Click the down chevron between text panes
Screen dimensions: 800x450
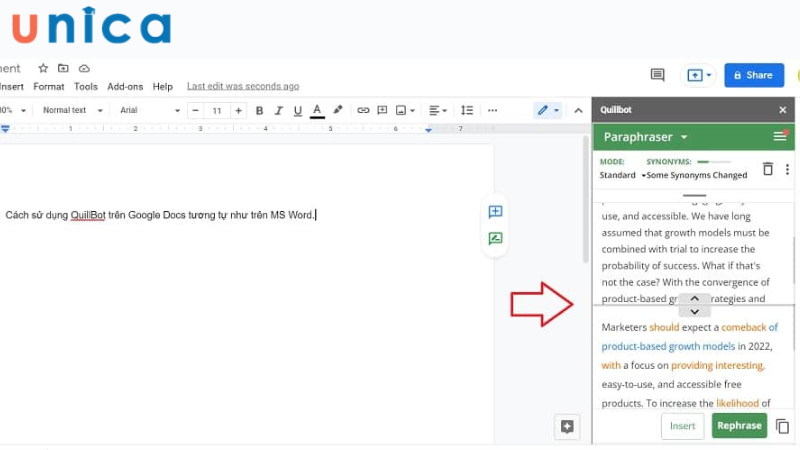694,311
